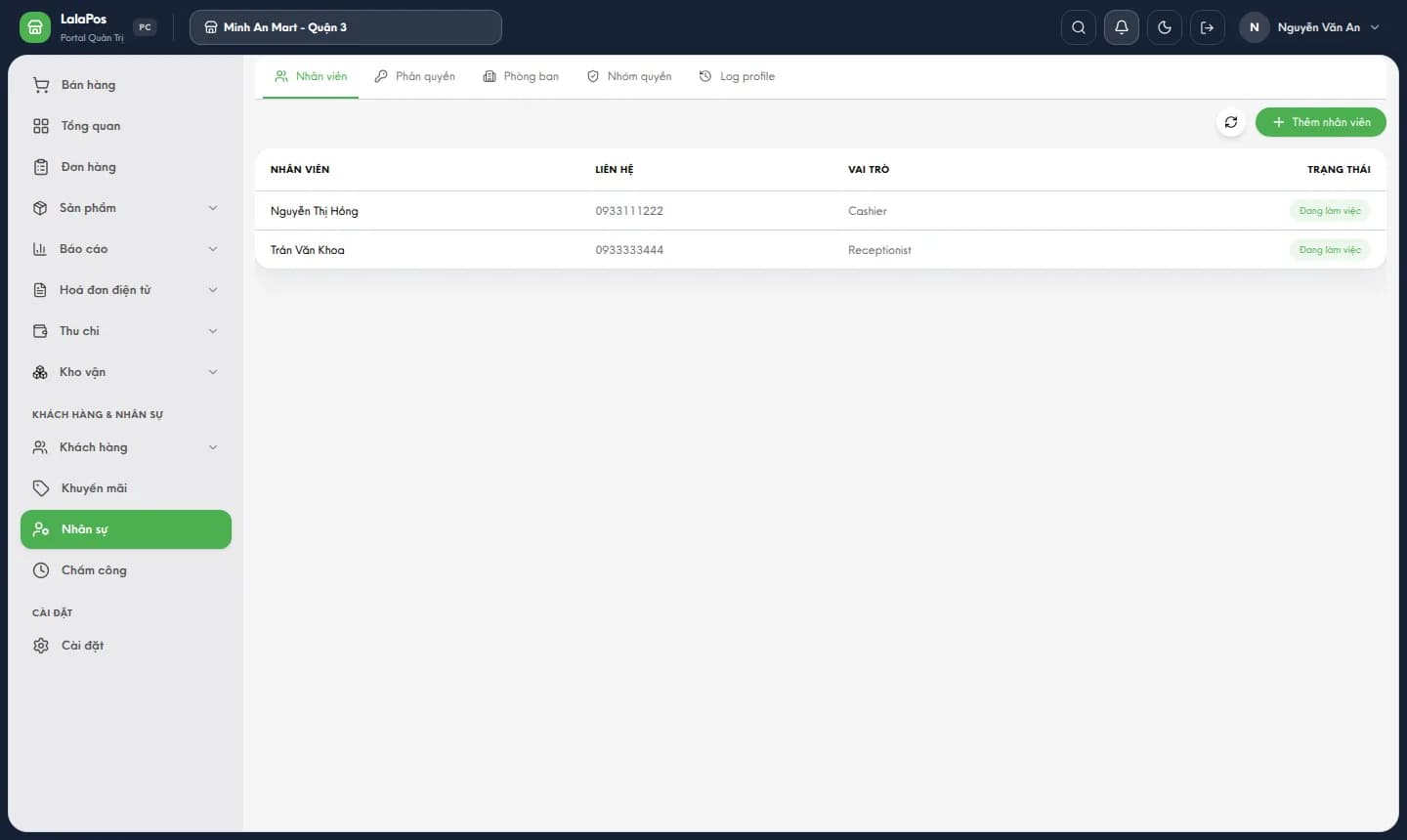Viewport: 1407px width, 840px height.
Task: Open Chấm công page
Action: (126, 570)
